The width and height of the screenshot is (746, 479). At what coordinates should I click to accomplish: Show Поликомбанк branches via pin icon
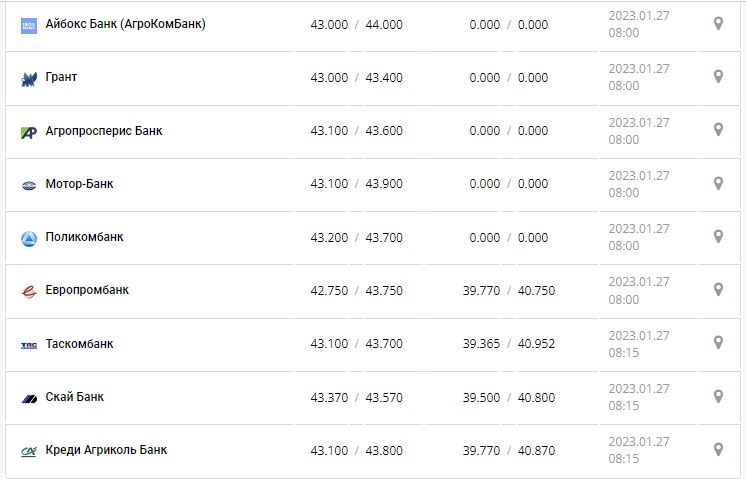pyautogui.click(x=718, y=236)
